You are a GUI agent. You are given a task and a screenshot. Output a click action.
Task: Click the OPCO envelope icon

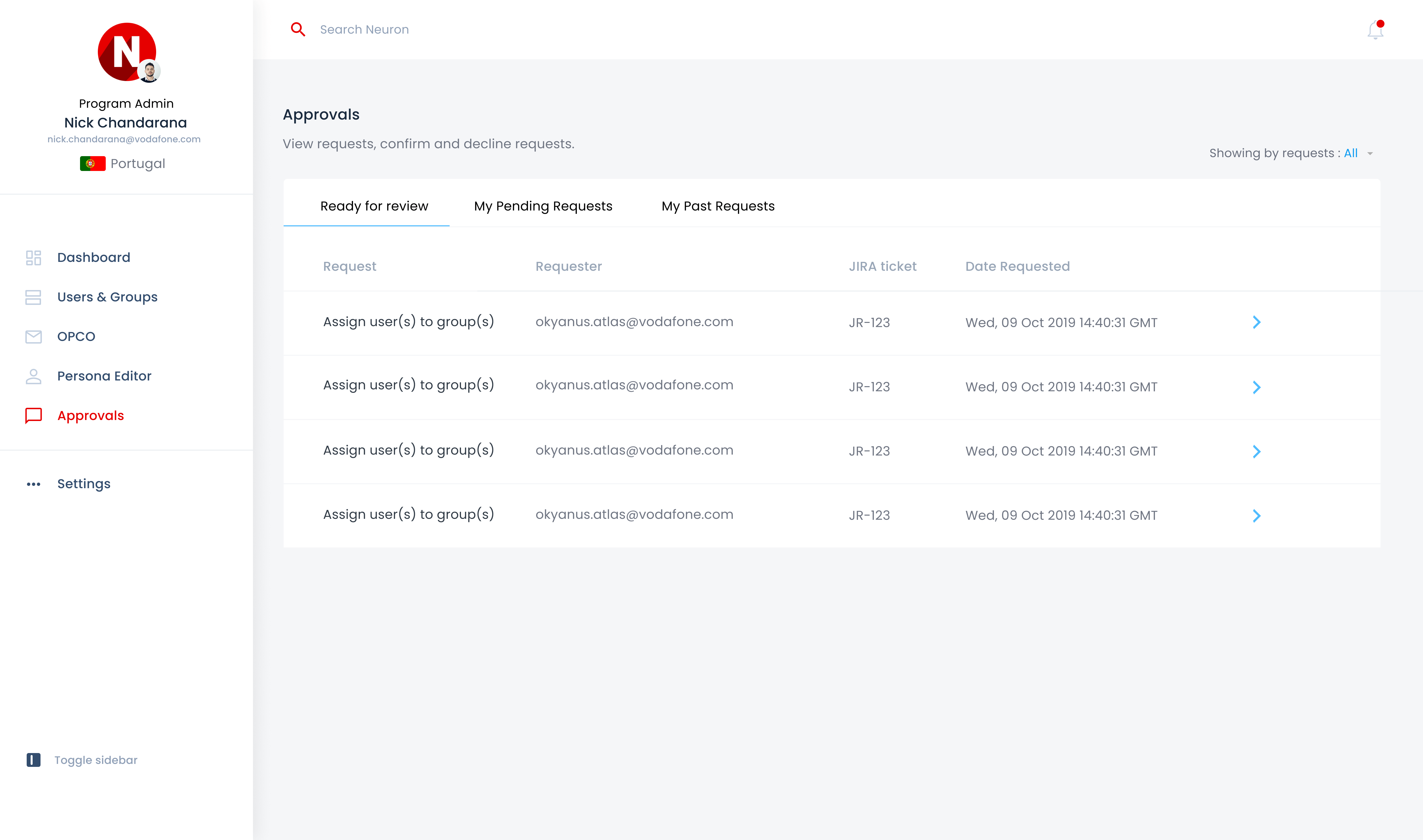tap(33, 337)
